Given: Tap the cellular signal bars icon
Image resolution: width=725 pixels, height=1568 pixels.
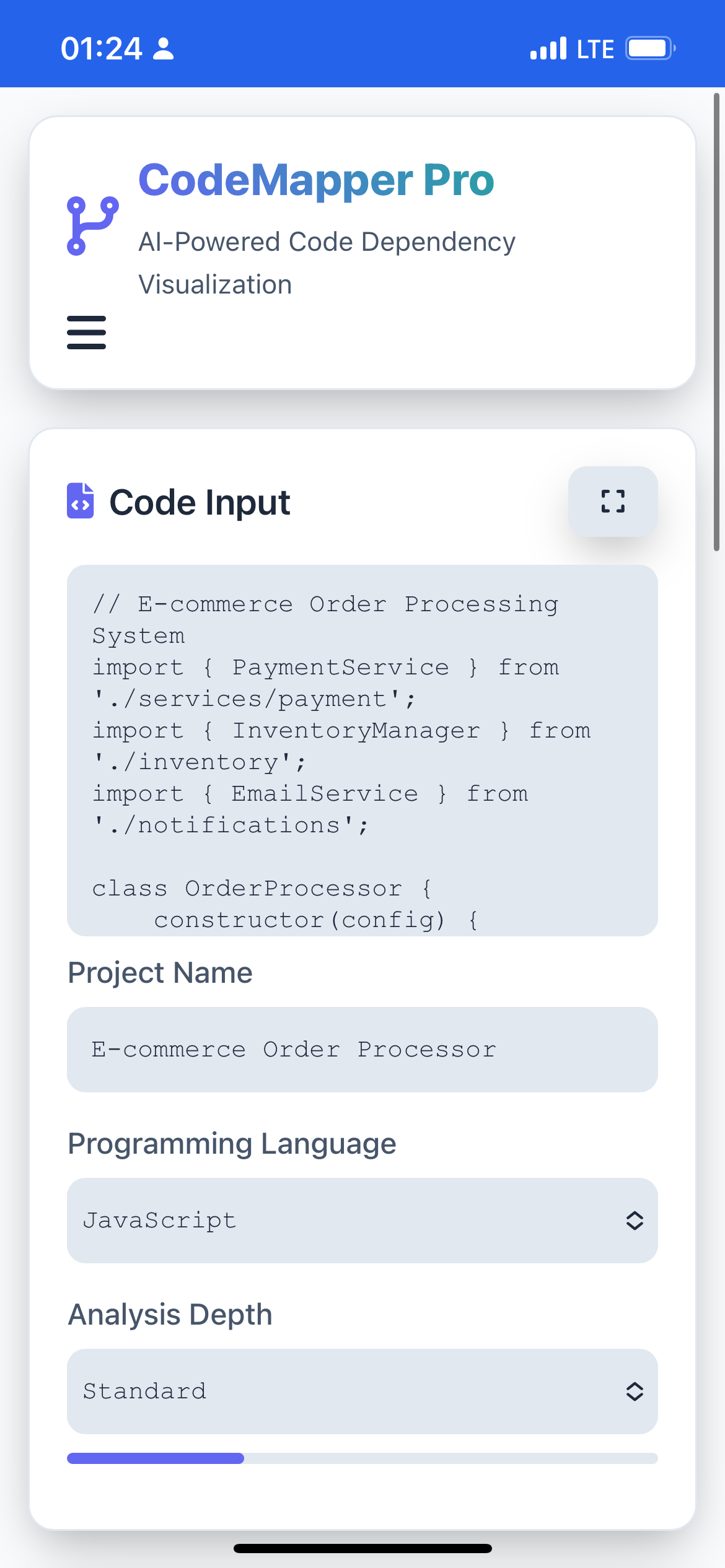Looking at the screenshot, I should [x=548, y=48].
